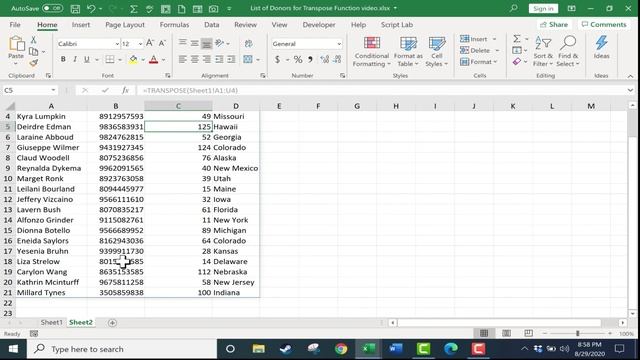This screenshot has height=360, width=640.
Task: Open the General number format dropdown
Action: [x=339, y=44]
